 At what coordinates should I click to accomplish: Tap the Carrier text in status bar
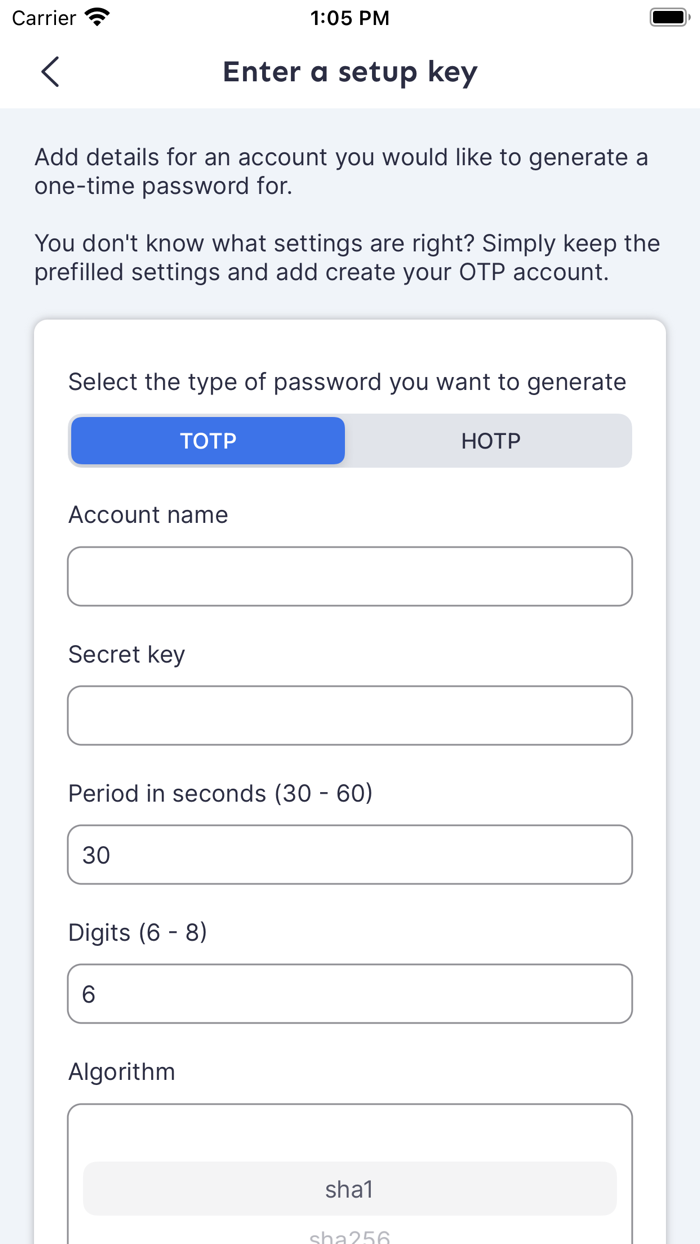coord(44,18)
